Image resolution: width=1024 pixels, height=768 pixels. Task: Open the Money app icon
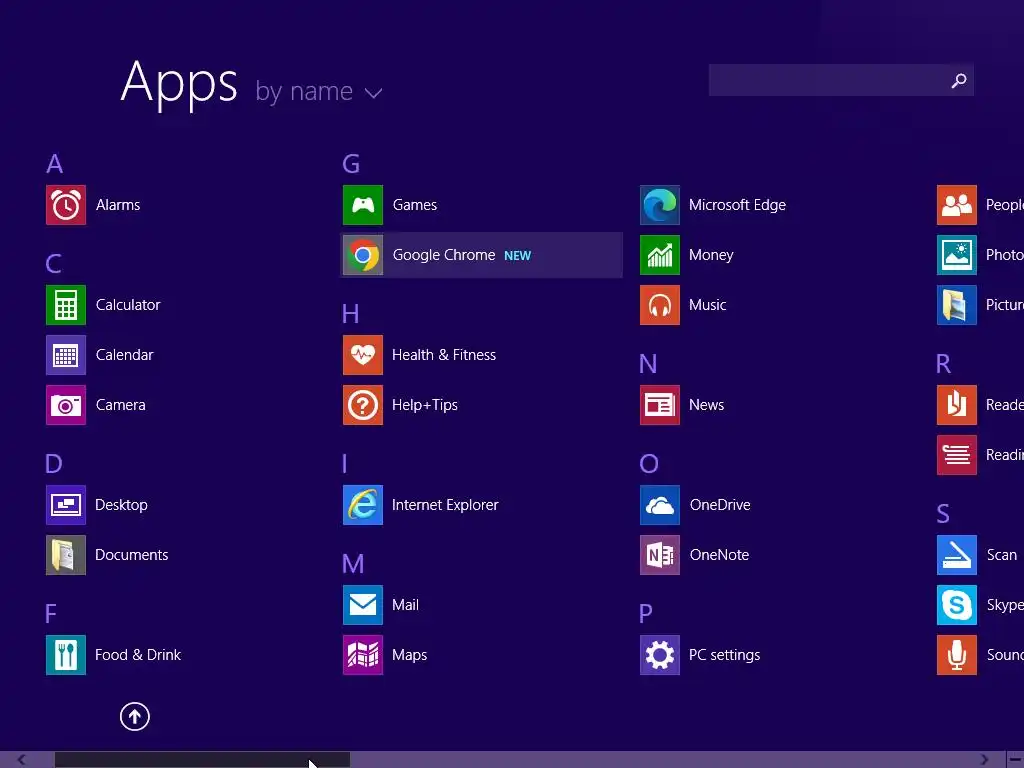click(x=660, y=255)
